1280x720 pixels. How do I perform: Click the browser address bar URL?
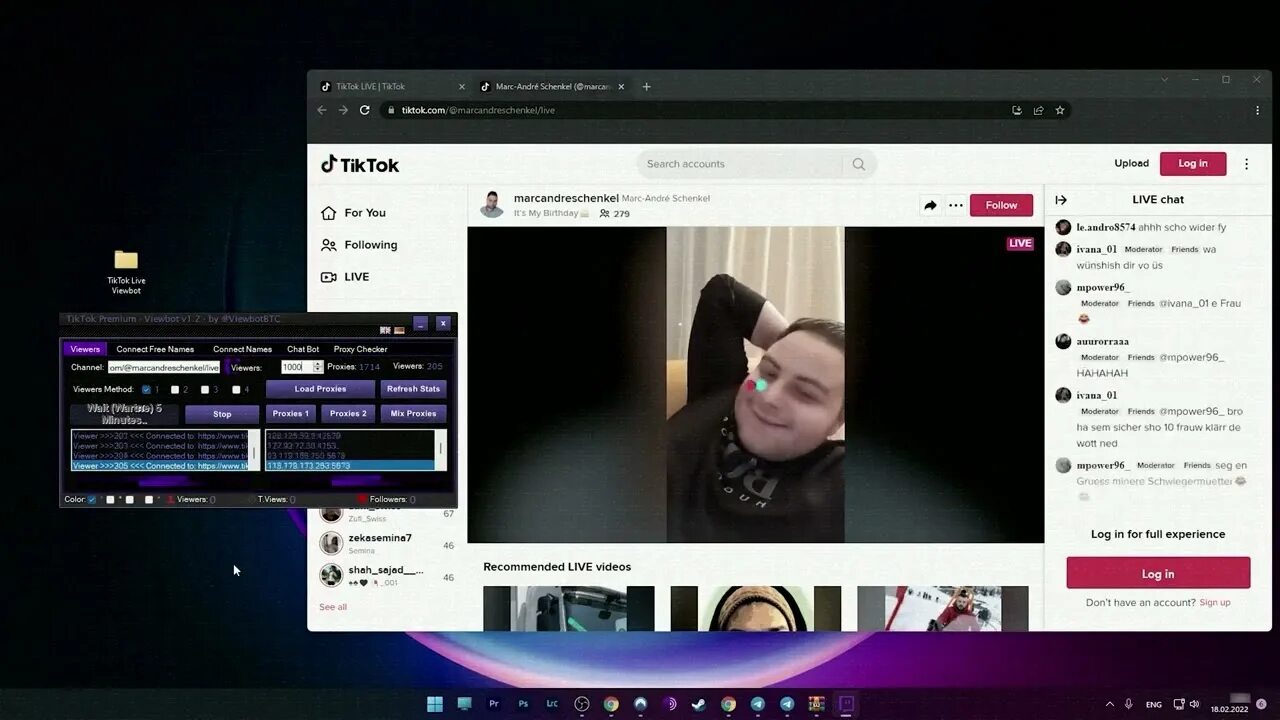[478, 110]
